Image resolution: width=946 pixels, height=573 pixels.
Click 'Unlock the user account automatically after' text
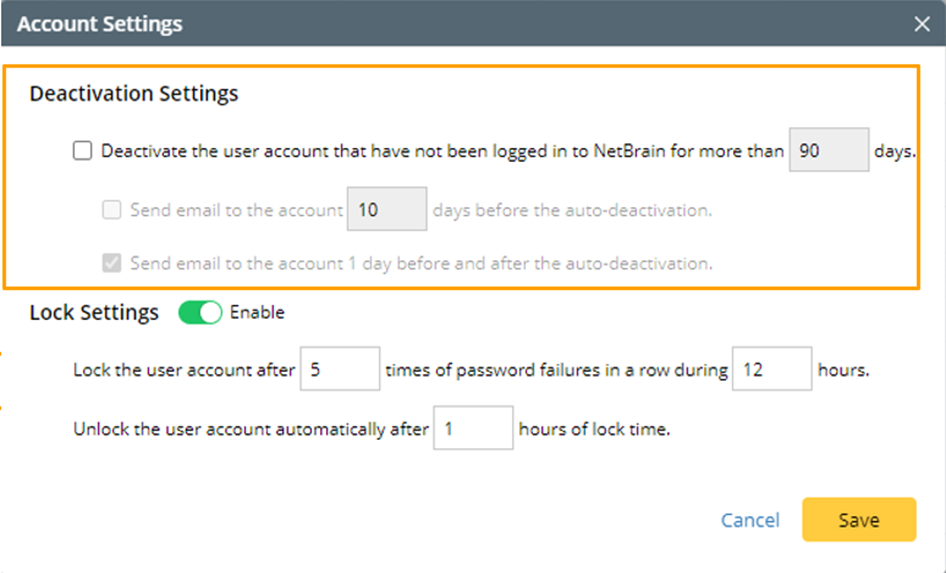250,429
